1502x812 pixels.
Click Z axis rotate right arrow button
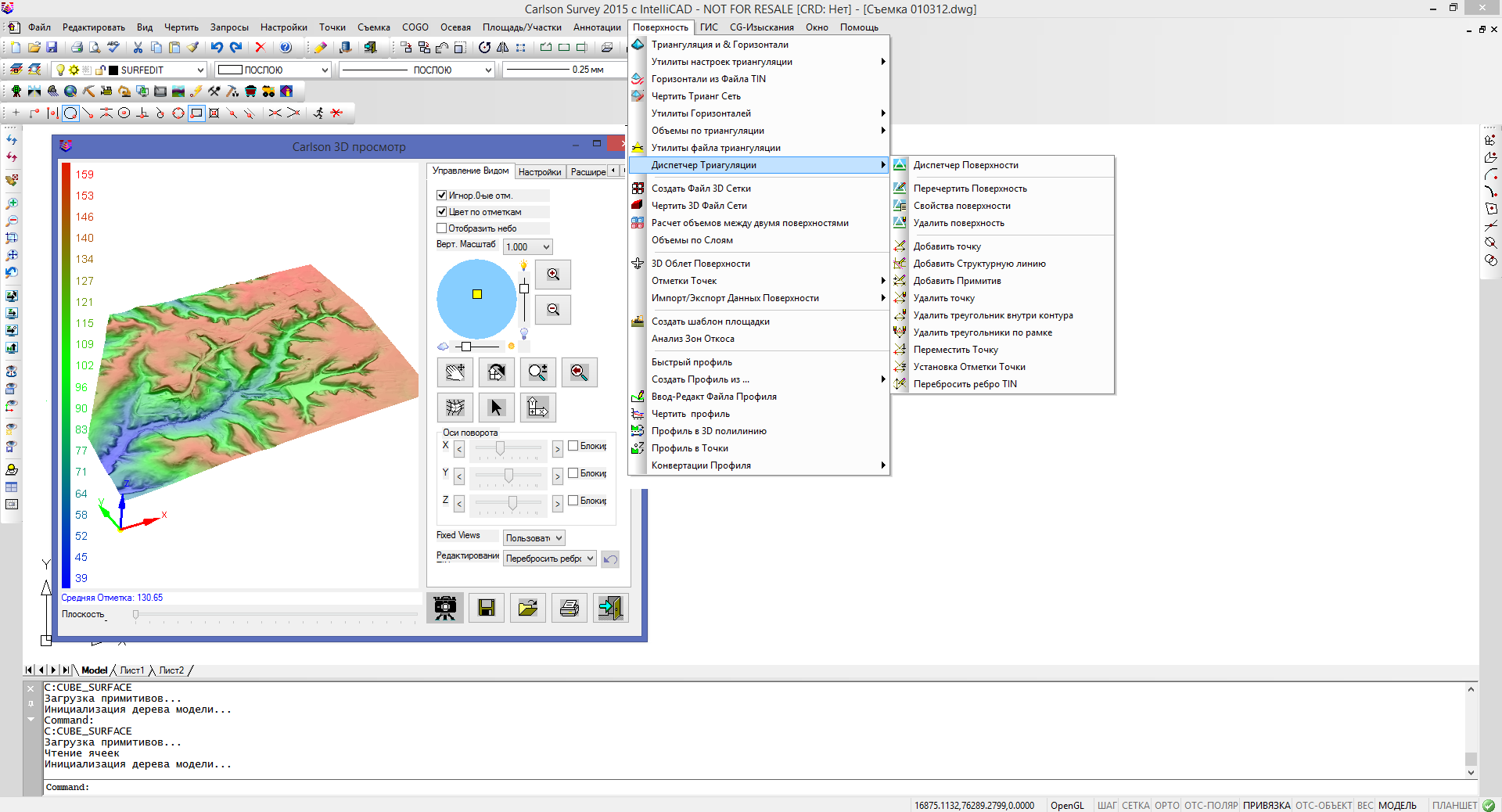[x=558, y=504]
